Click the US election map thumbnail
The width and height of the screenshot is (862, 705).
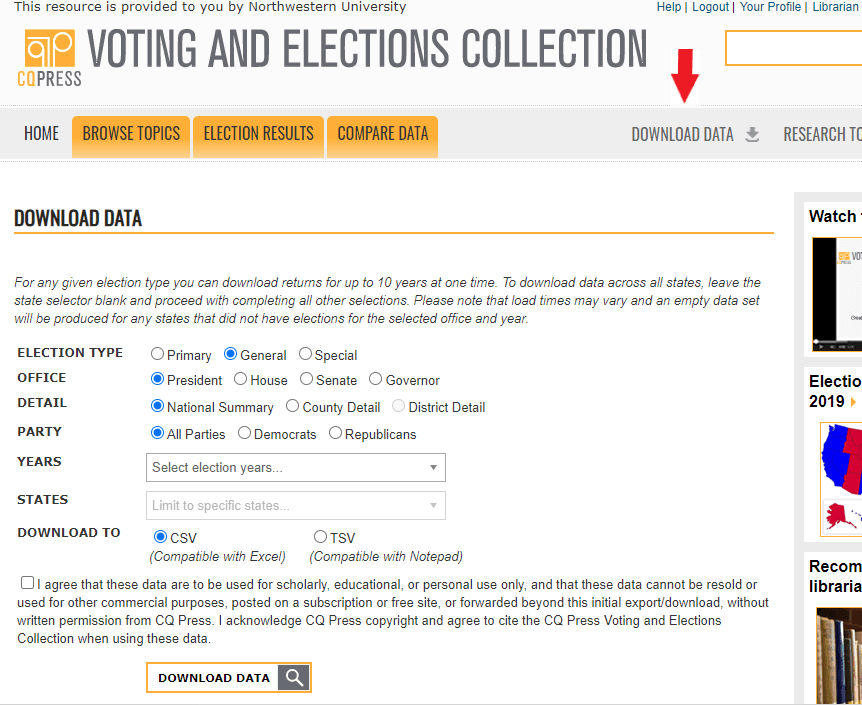841,475
